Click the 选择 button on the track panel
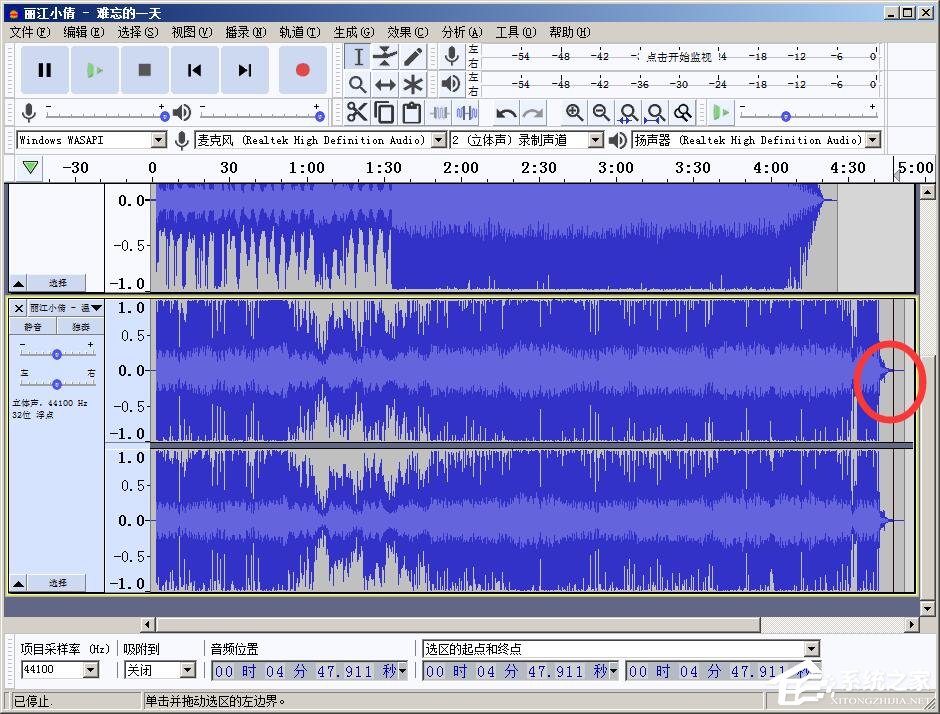 coord(58,582)
